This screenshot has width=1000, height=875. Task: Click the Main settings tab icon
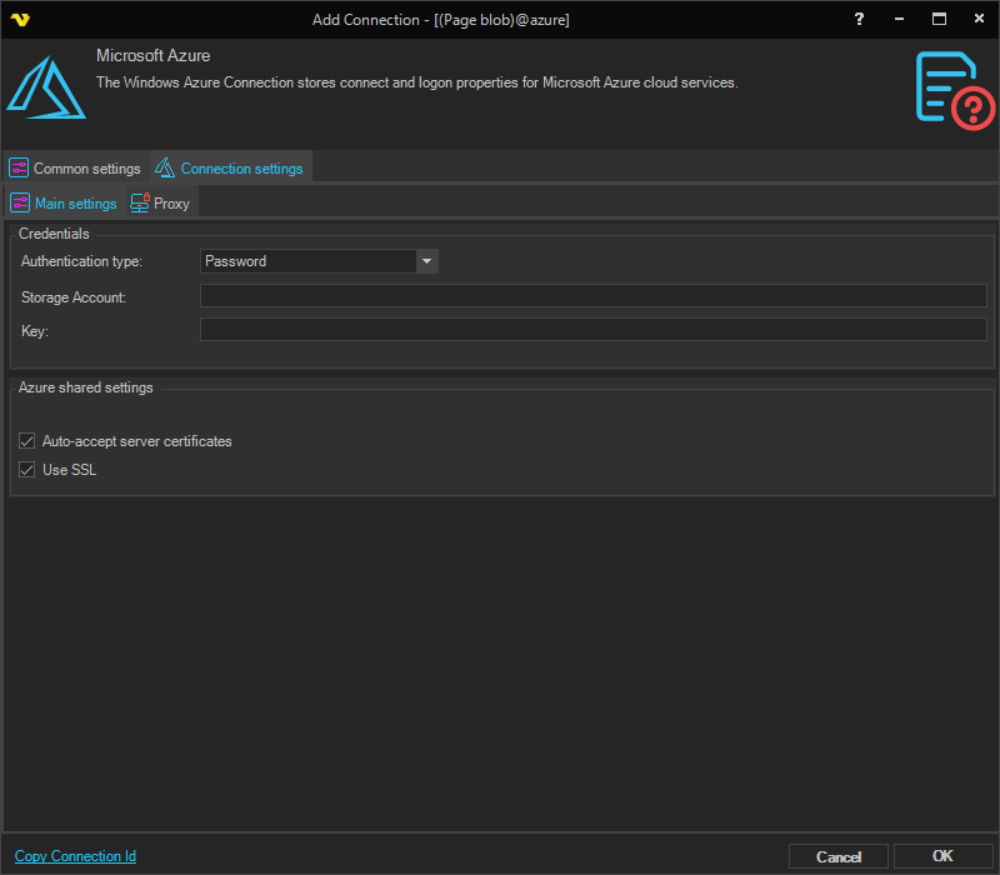(x=20, y=203)
